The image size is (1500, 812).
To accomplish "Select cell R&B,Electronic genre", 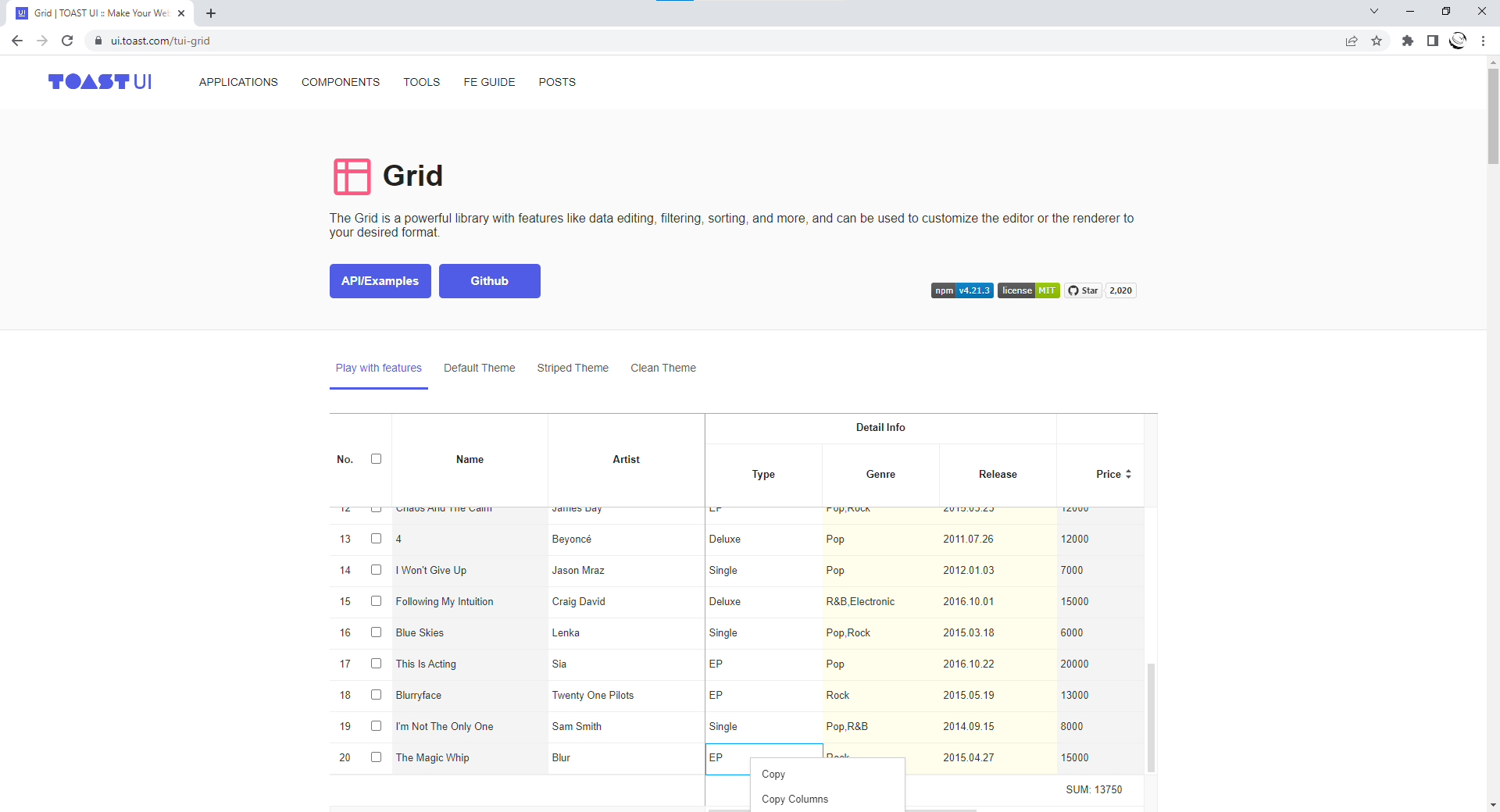I will tap(880, 601).
